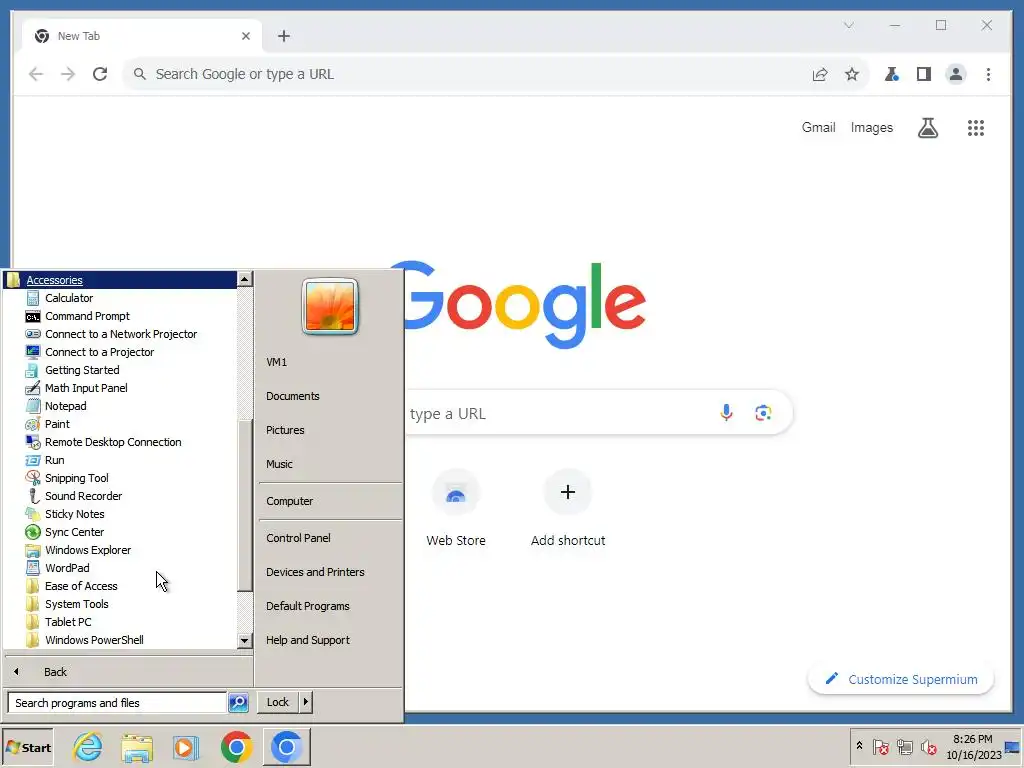Reload the page

(x=100, y=74)
